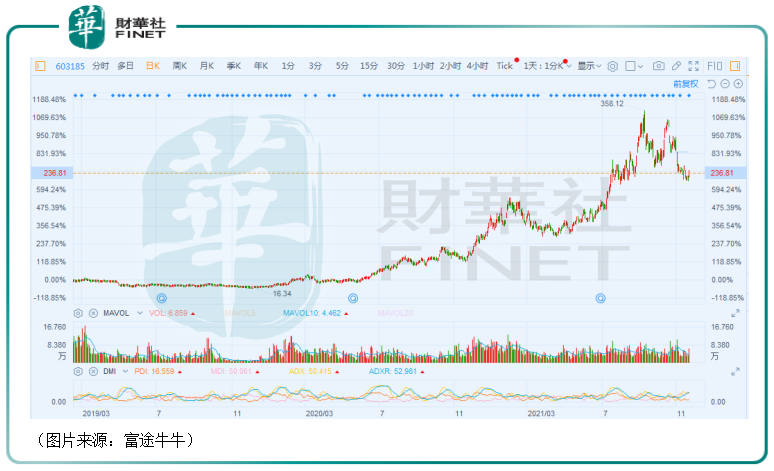Image resolution: width=774 pixels, height=471 pixels.
Task: Click event marker on the 2020 axis
Action: pos(353,298)
